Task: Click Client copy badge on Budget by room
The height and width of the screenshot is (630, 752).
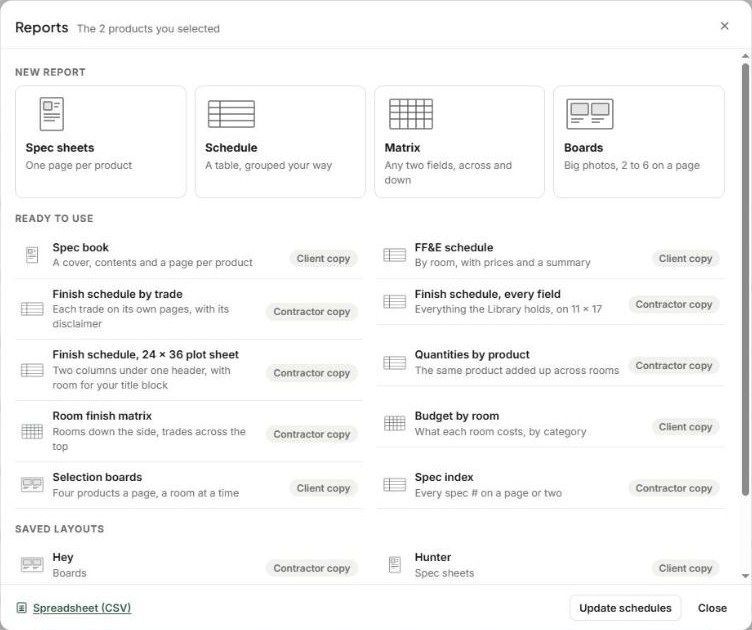Action: click(685, 427)
